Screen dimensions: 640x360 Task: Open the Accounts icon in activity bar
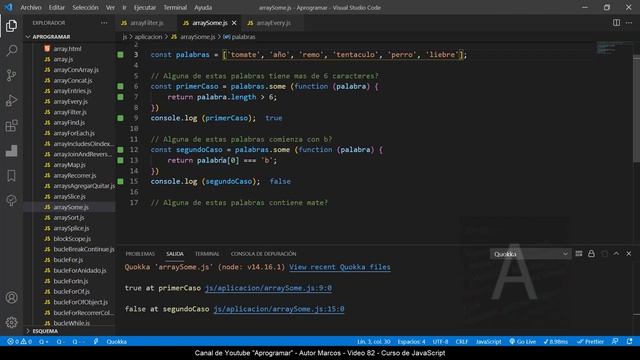click(11, 298)
